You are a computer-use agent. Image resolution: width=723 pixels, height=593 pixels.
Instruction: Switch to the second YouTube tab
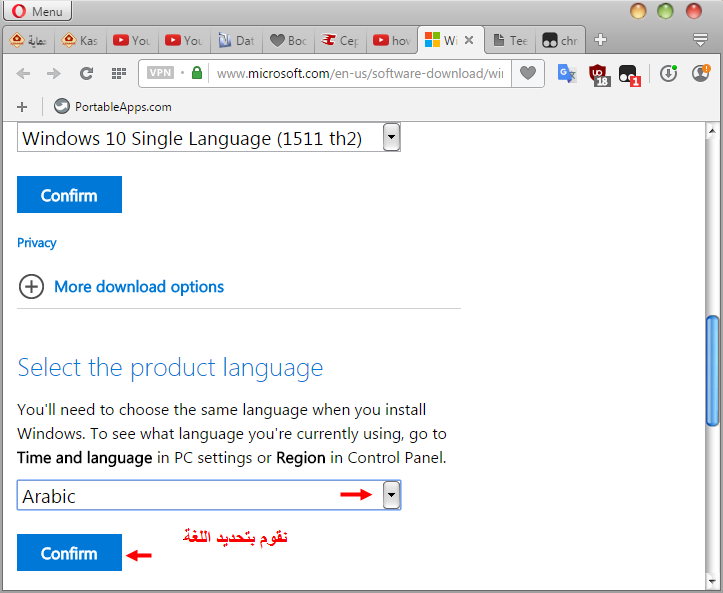coord(184,41)
